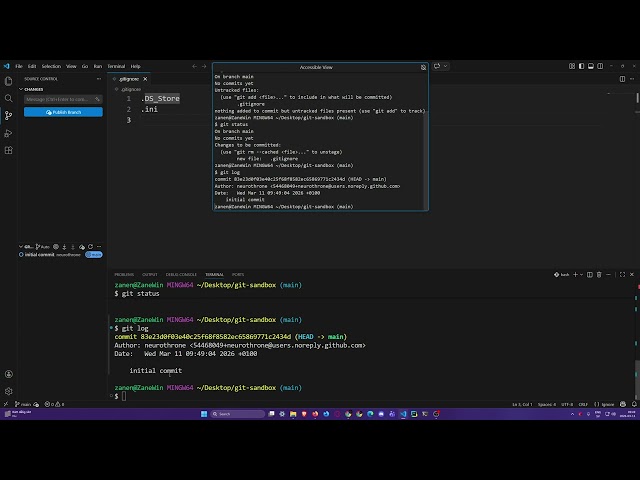The height and width of the screenshot is (480, 640).
Task: Switch to the Debug Console tab
Action: pos(181,275)
